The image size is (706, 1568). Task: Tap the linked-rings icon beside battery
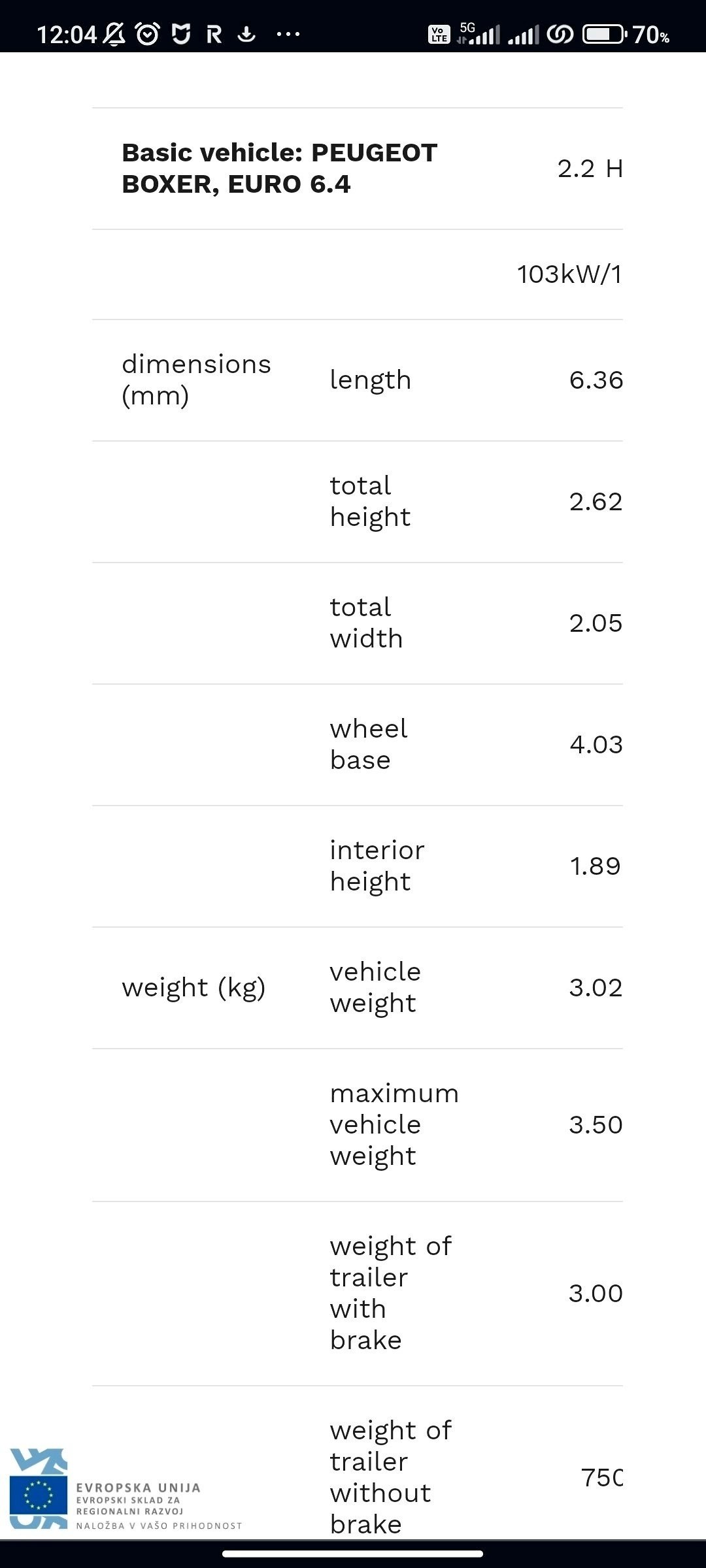click(x=560, y=34)
